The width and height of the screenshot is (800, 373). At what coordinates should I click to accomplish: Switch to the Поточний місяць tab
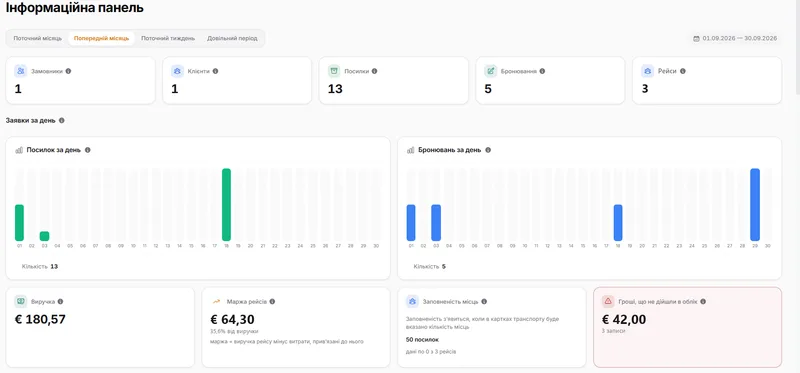click(x=38, y=38)
